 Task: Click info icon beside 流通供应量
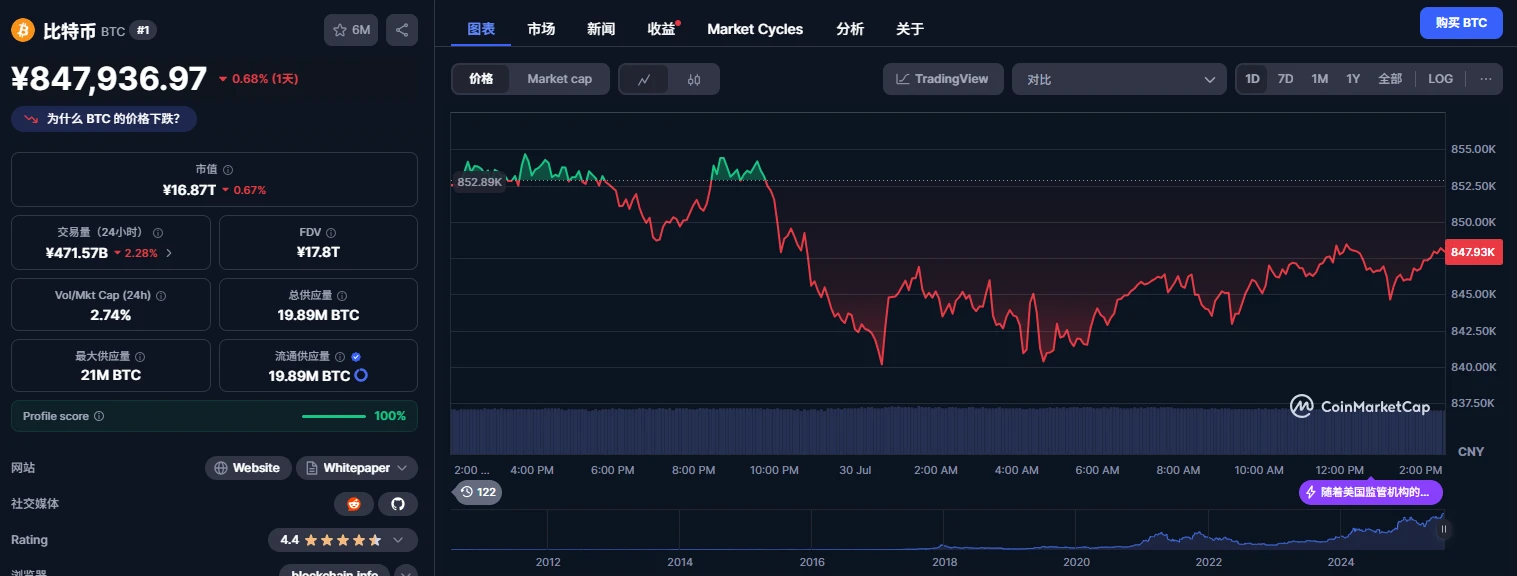341,357
